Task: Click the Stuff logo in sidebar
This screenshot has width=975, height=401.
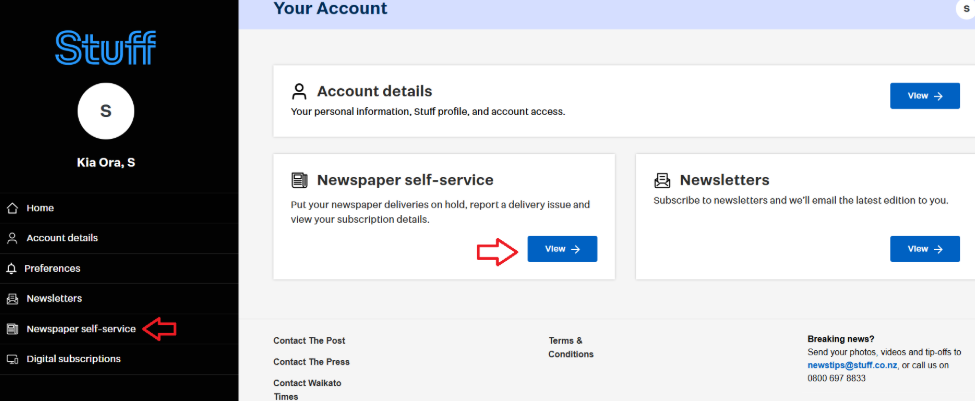Action: point(106,47)
